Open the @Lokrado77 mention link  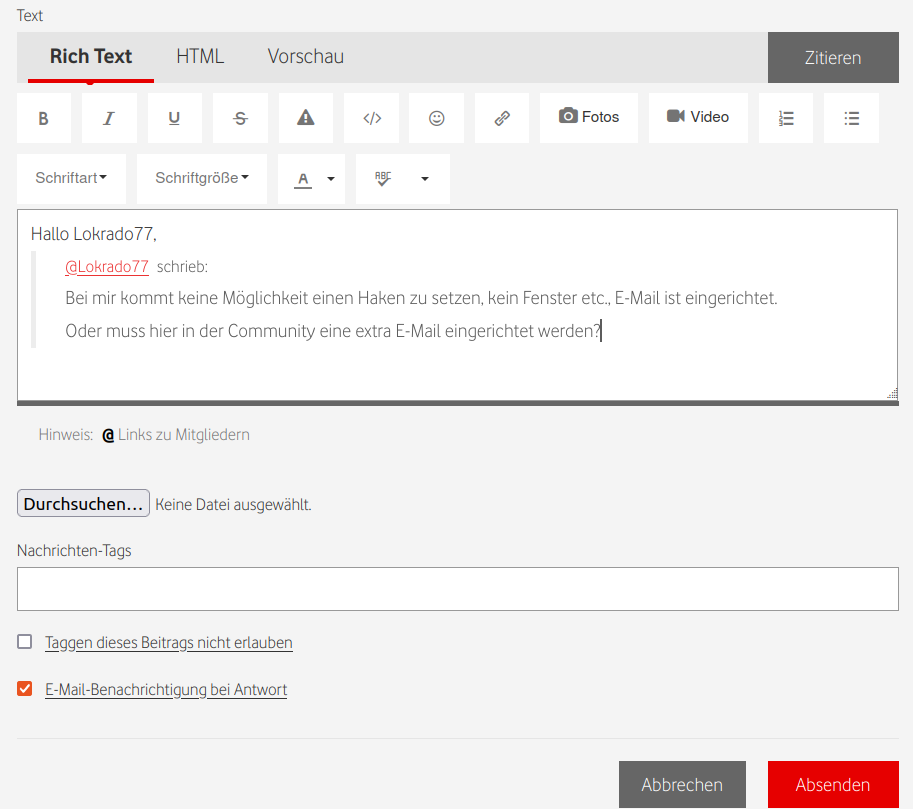point(107,267)
